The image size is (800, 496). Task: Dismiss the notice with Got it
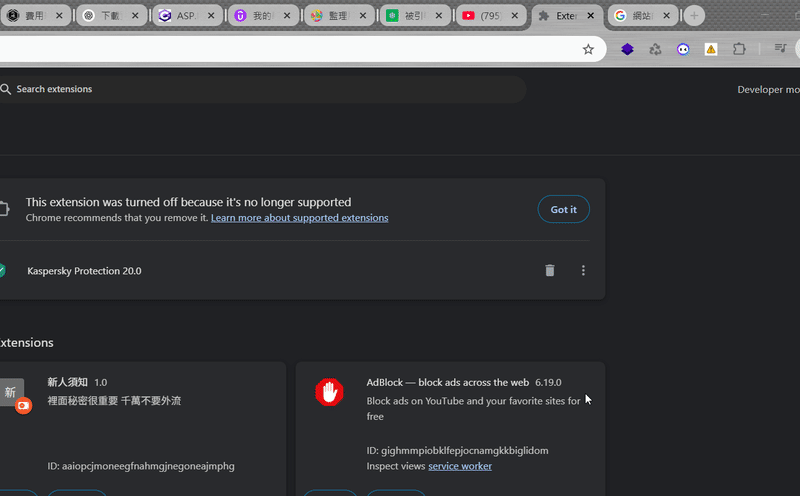pyautogui.click(x=563, y=209)
